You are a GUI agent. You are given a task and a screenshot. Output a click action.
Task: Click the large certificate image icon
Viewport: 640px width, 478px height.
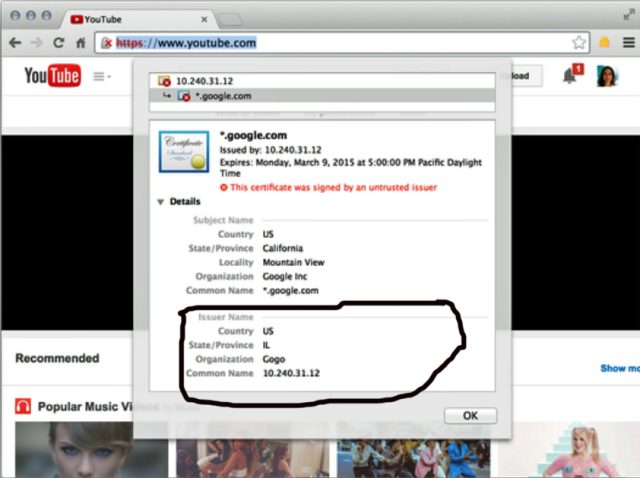(x=184, y=151)
